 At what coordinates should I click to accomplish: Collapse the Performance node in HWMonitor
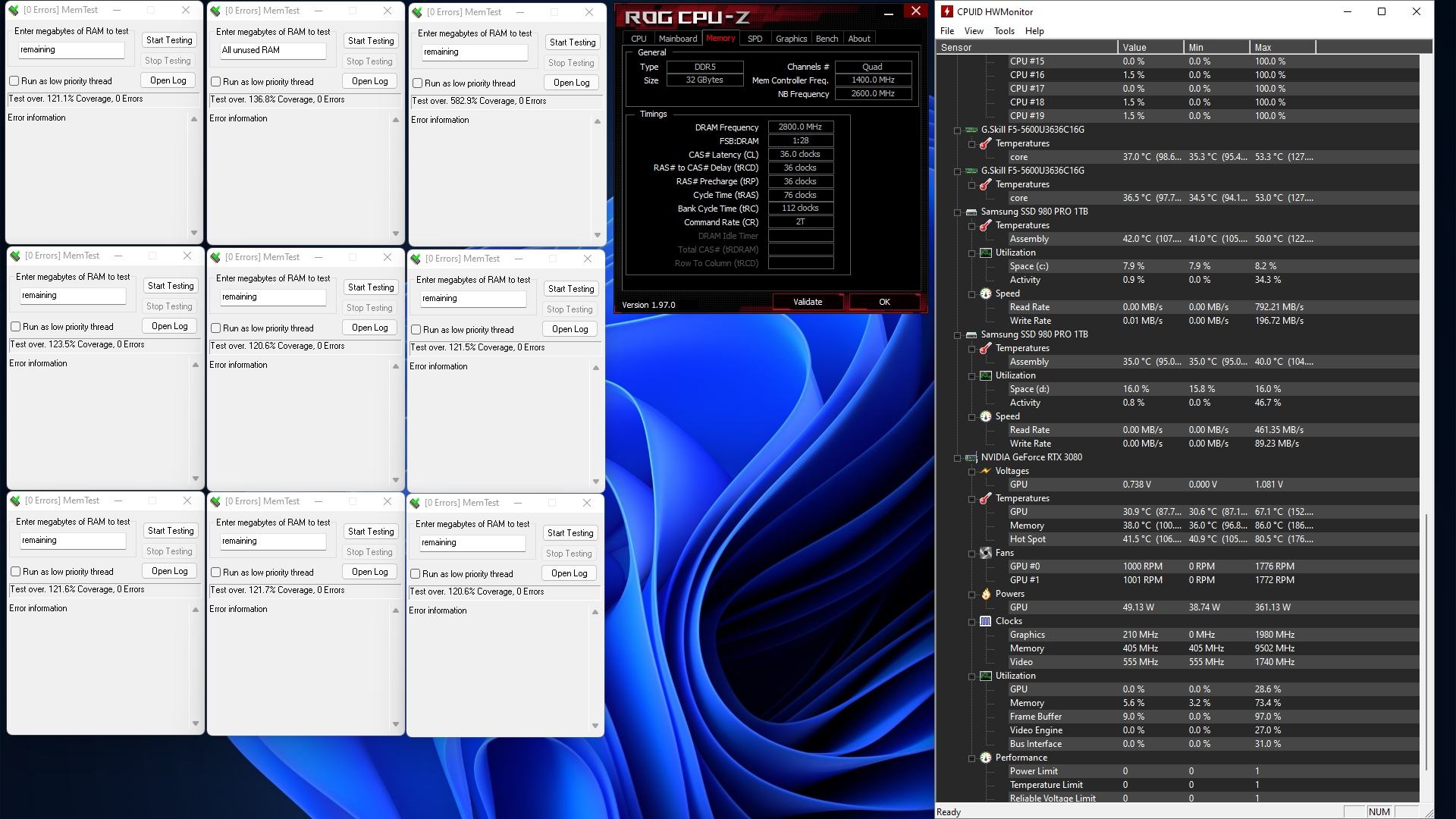972,758
